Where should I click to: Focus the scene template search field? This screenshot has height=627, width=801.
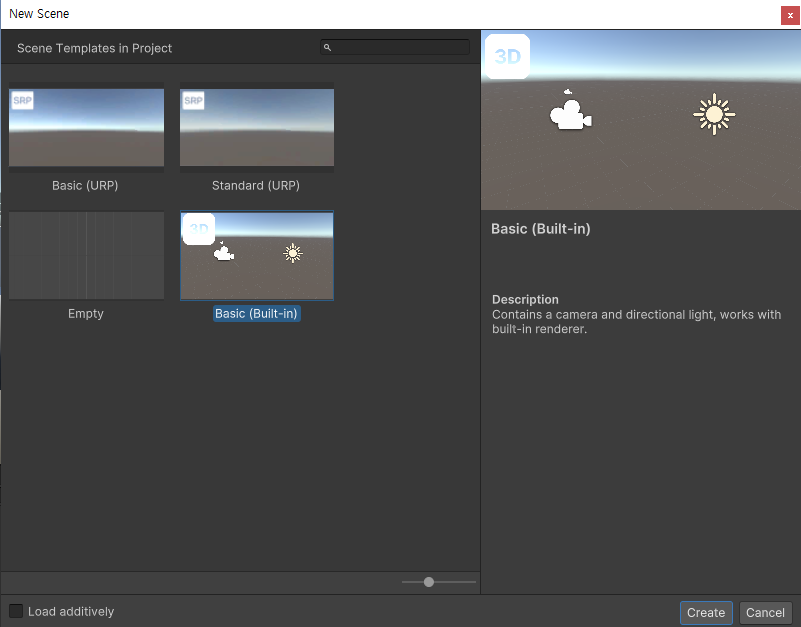pos(395,48)
